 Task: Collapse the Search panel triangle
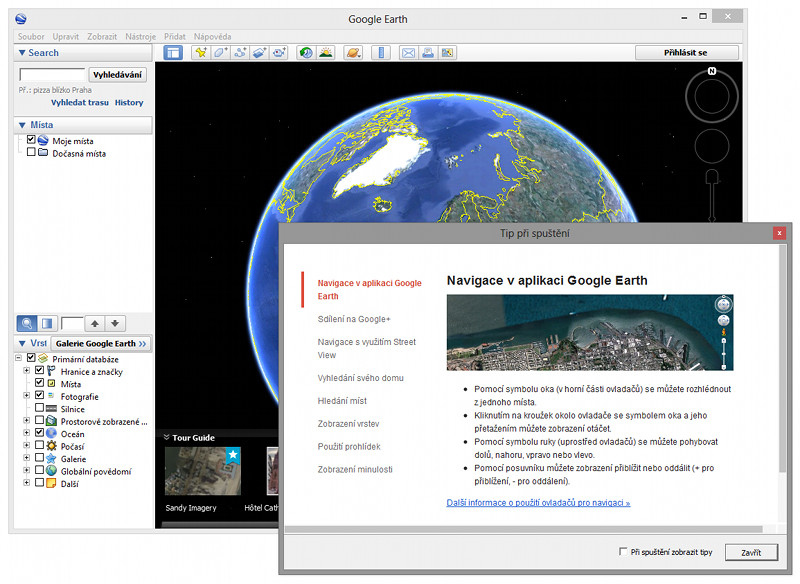[x=22, y=53]
